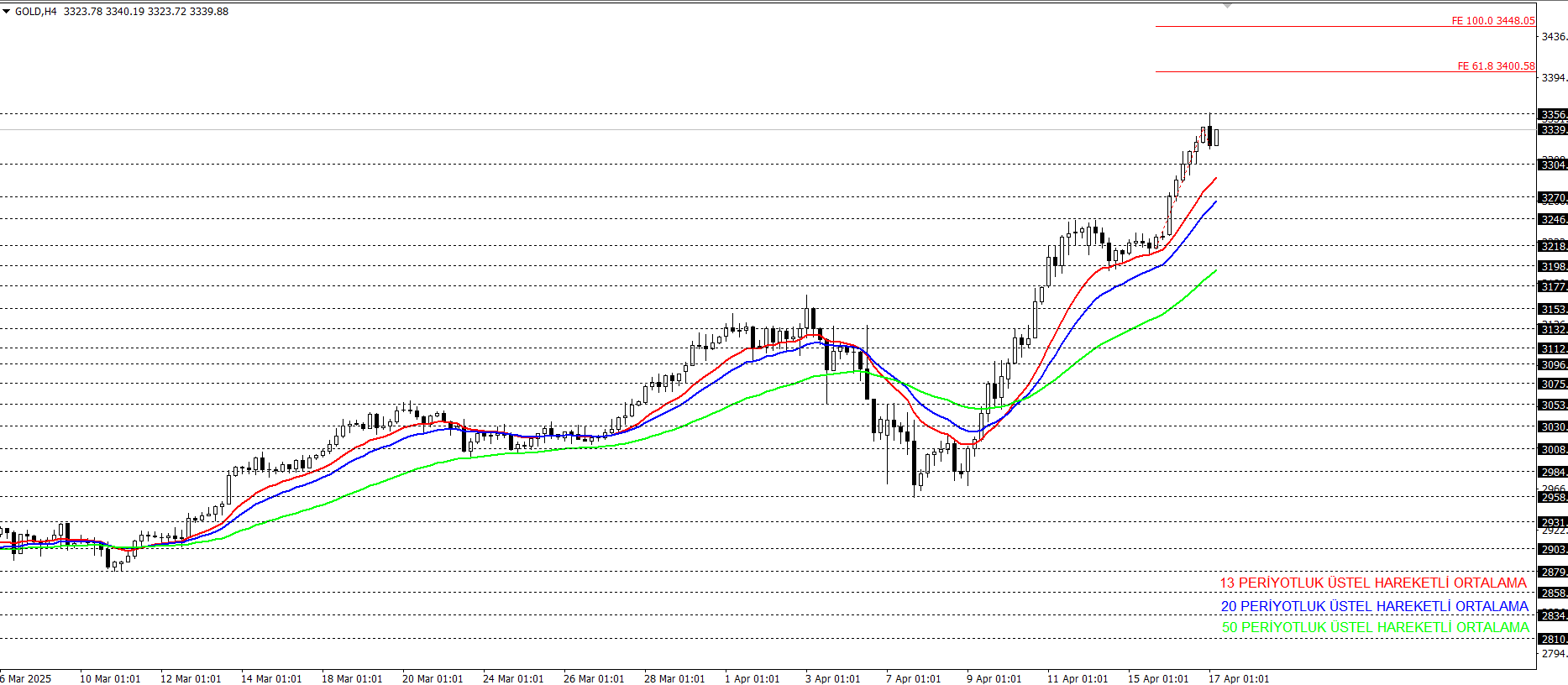Click the 10 Mar 01:01 date label

pos(110,678)
